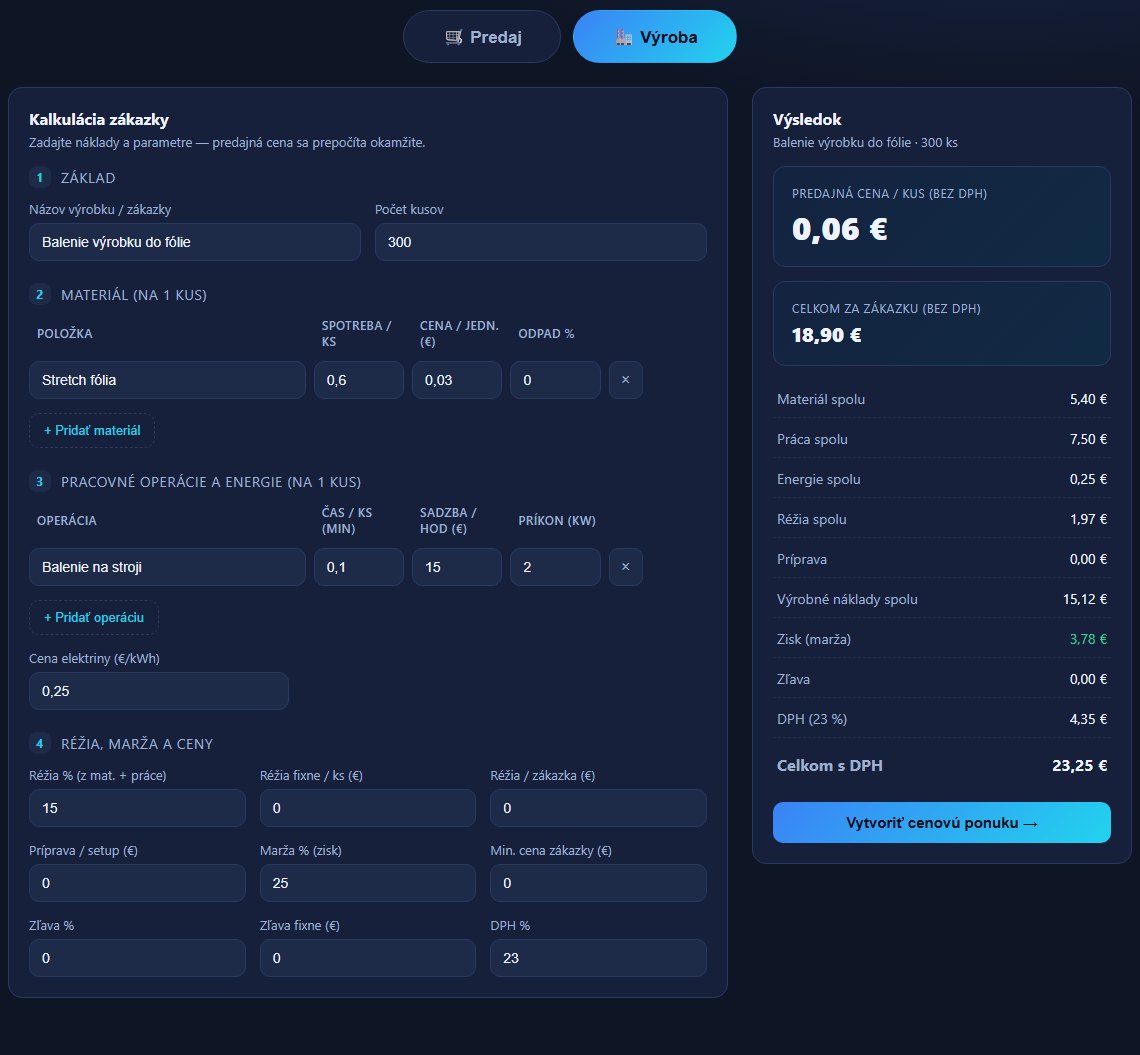Focus the Názov výrobku / zákazky field
The image size is (1140, 1055).
(195, 242)
